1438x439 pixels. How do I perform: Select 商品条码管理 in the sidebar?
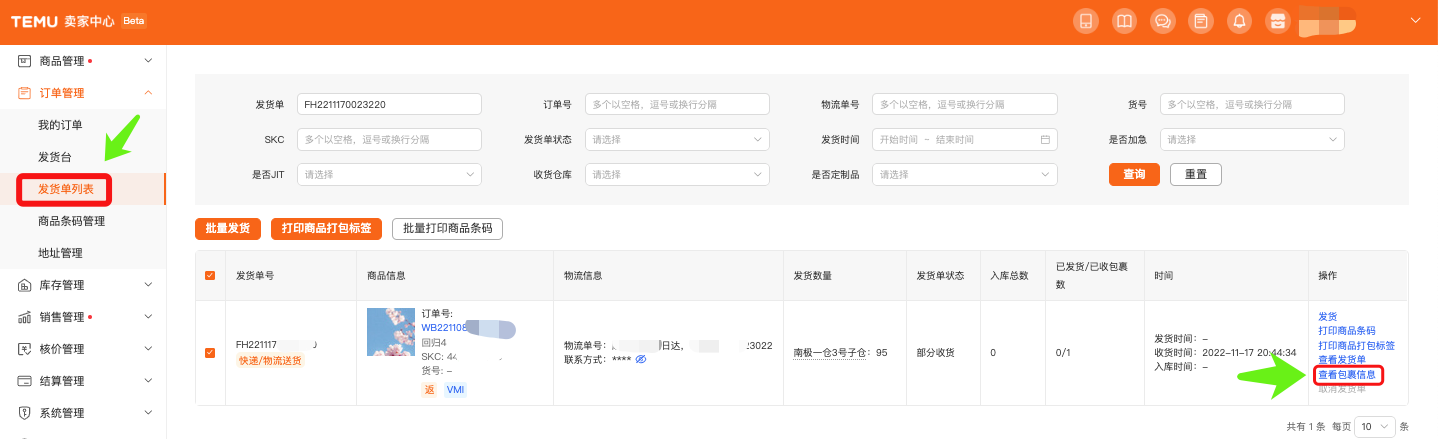(71, 221)
